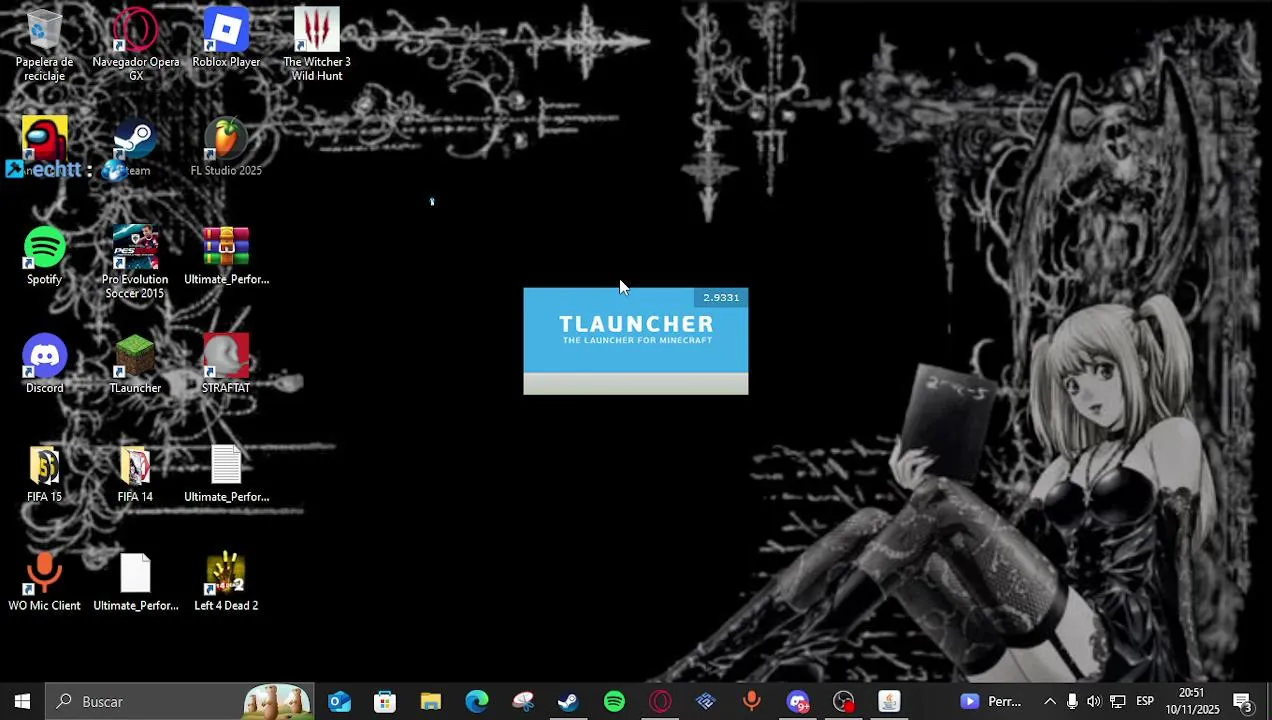Open the Windows Start menu
The image size is (1272, 720).
click(x=22, y=702)
